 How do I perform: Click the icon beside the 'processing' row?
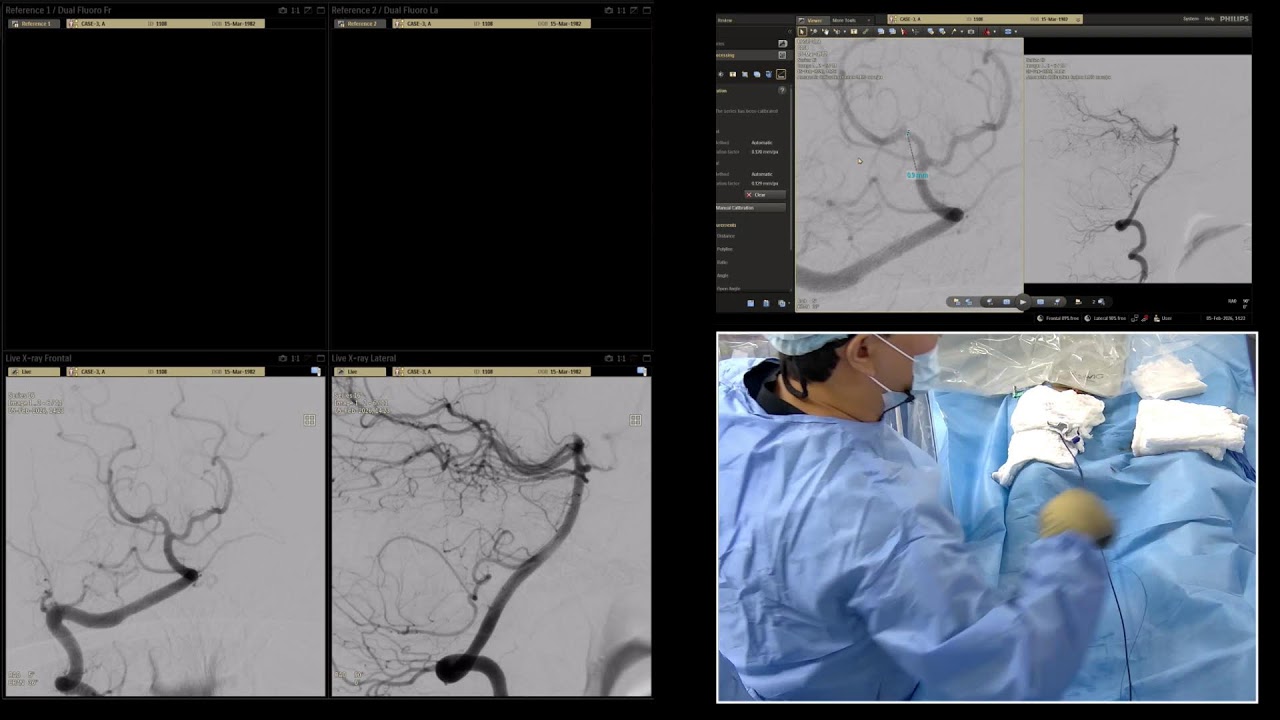pyautogui.click(x=782, y=55)
